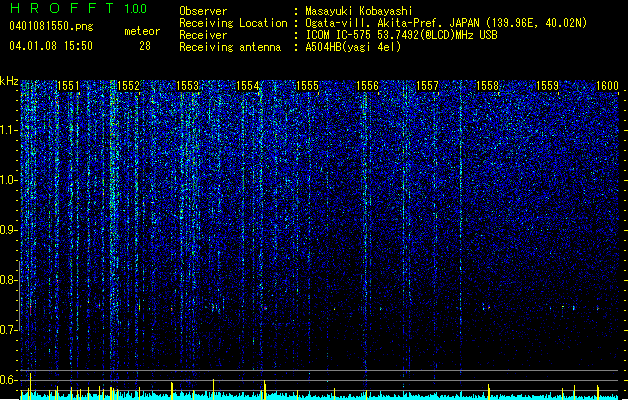
Task: Click the 1551 time marker
Action: [x=68, y=86]
